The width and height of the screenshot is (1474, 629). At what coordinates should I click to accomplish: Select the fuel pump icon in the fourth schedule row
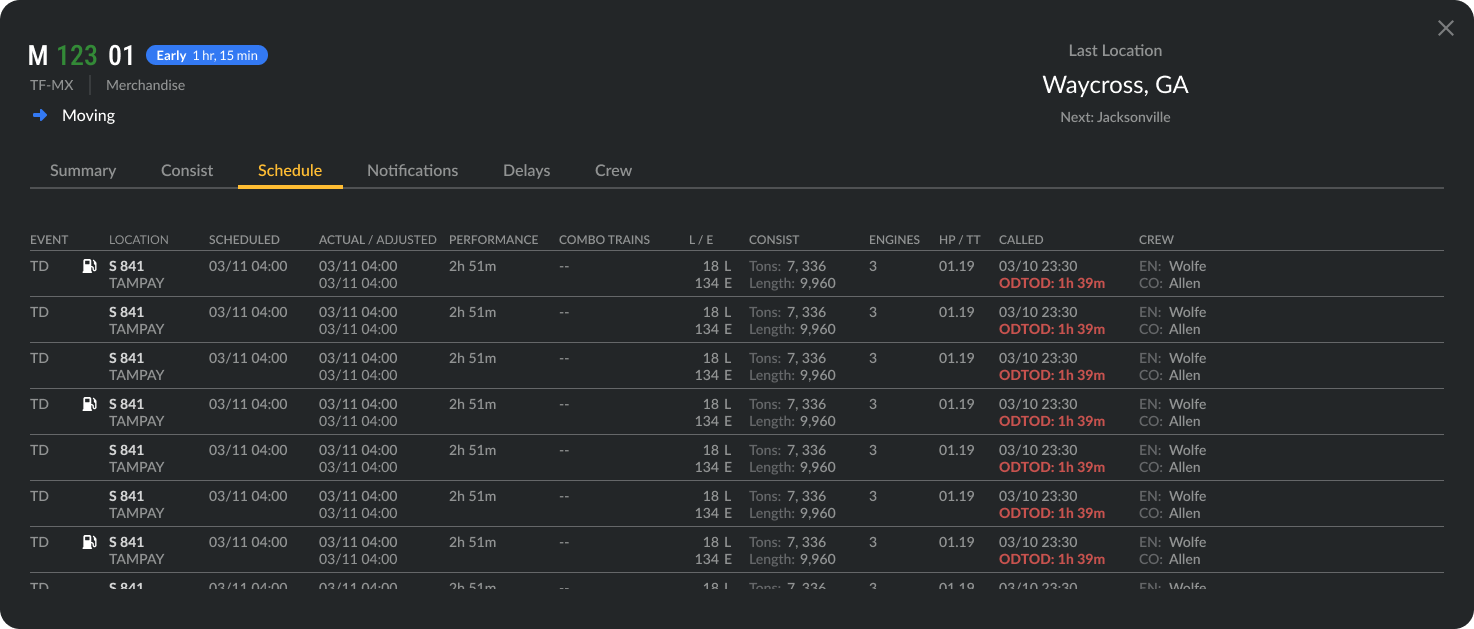point(89,404)
